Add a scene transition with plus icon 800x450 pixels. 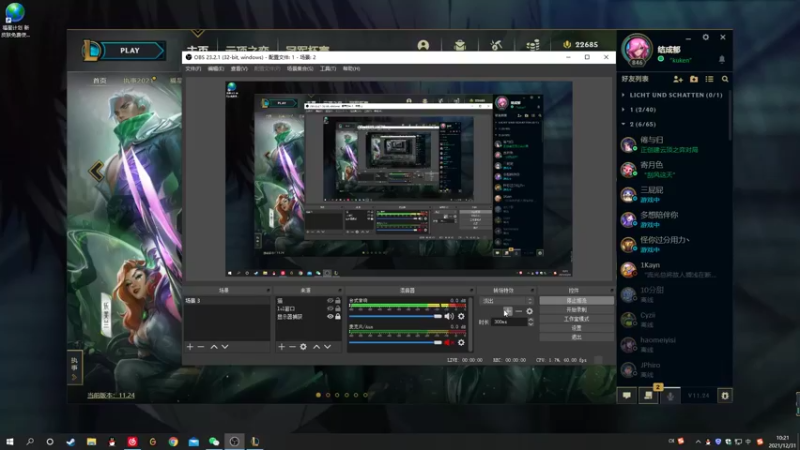pyautogui.click(x=508, y=311)
